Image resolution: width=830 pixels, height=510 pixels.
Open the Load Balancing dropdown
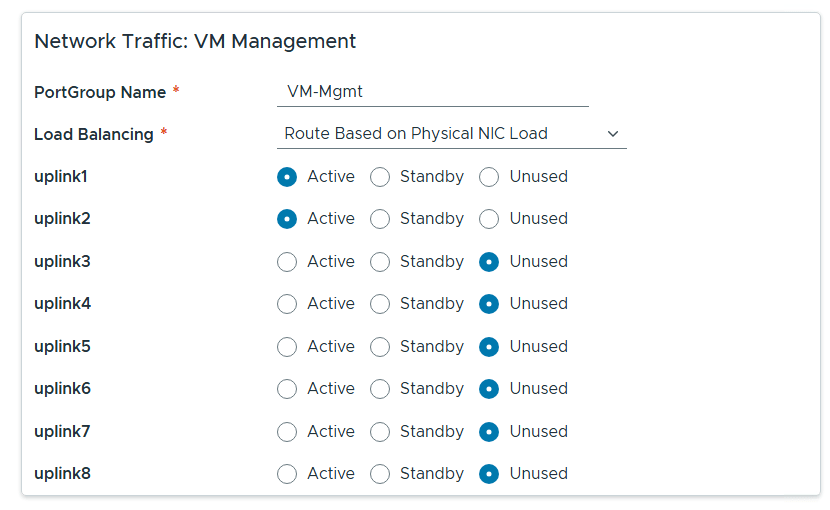[x=451, y=134]
